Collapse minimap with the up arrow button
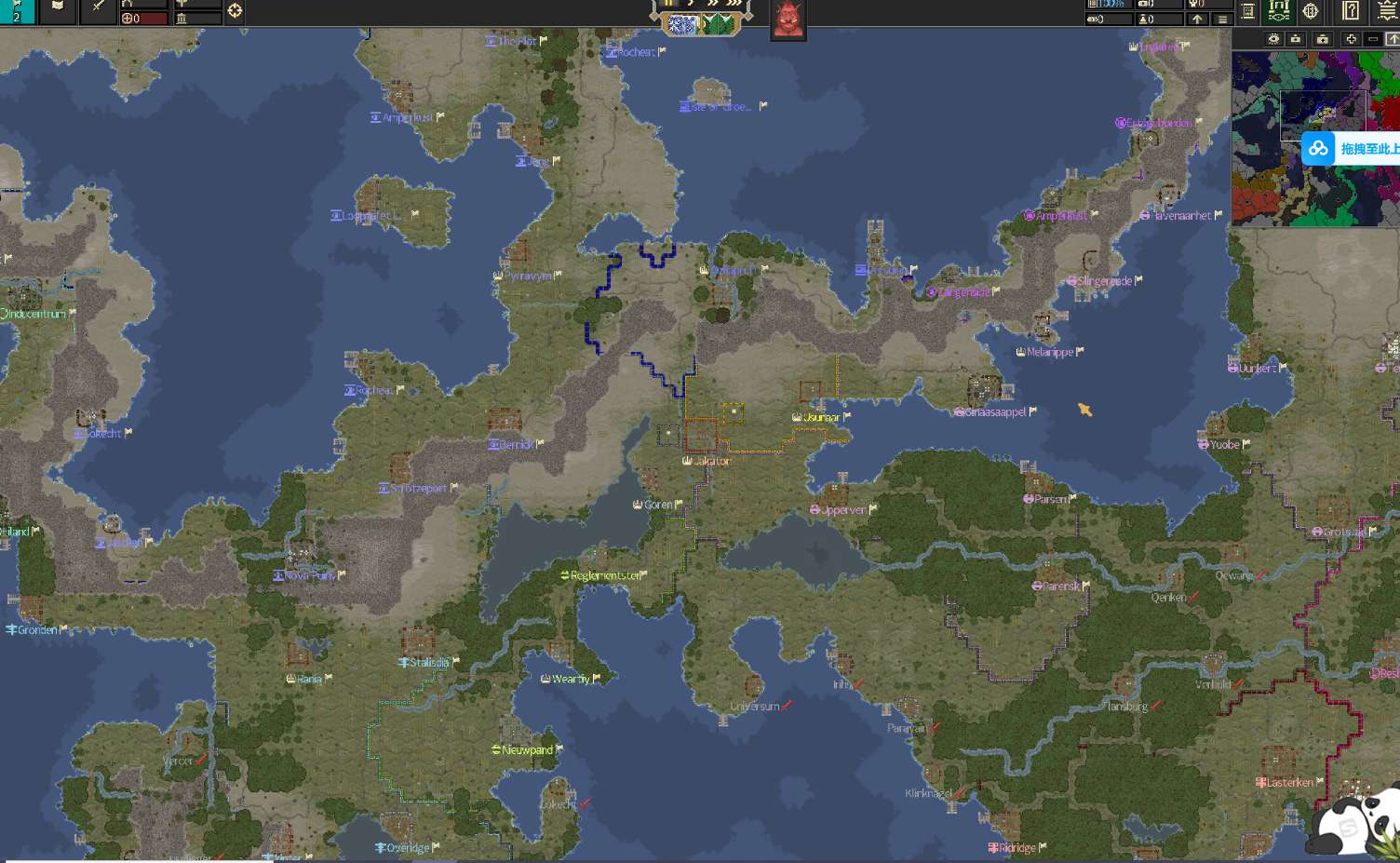 click(1393, 38)
